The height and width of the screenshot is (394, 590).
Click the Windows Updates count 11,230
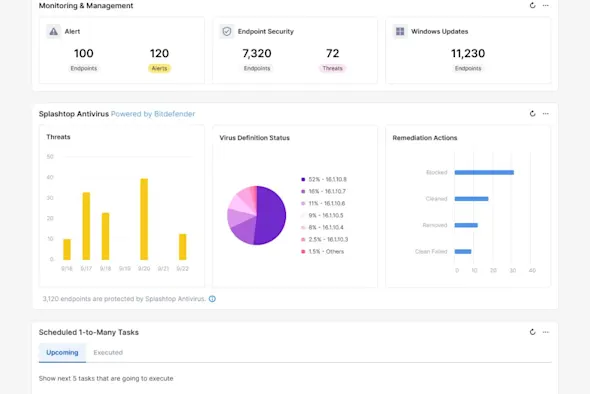click(468, 53)
